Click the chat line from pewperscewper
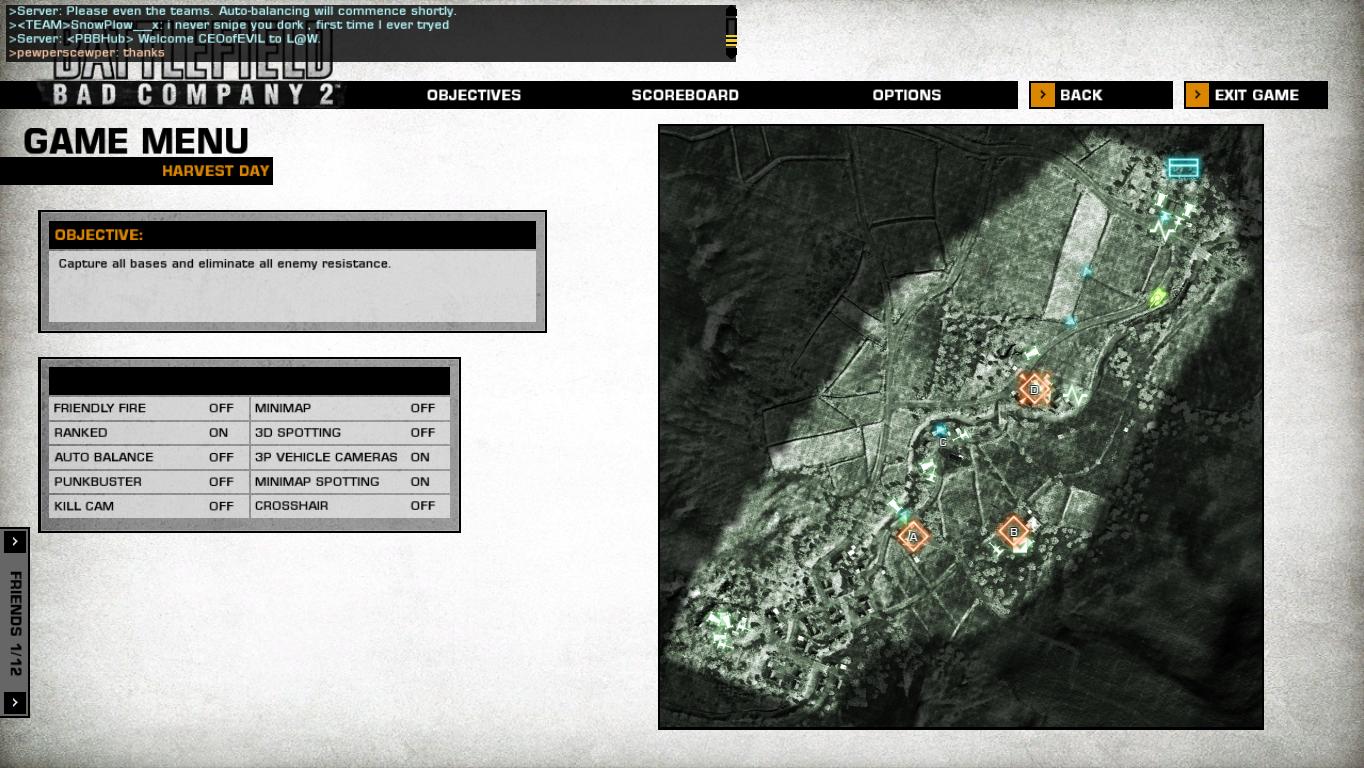Viewport: 1364px width, 768px height. tap(86, 52)
